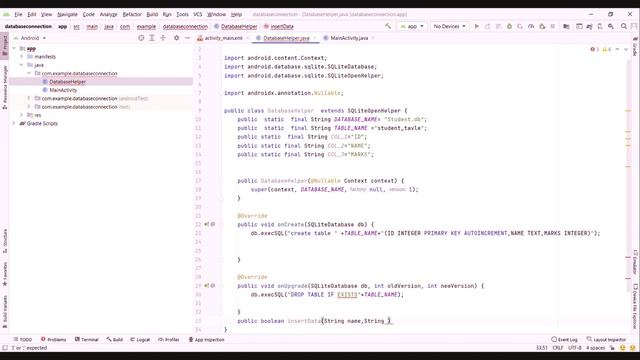
Task: Click the onUpgrade override gutter icon
Action: (x=207, y=286)
